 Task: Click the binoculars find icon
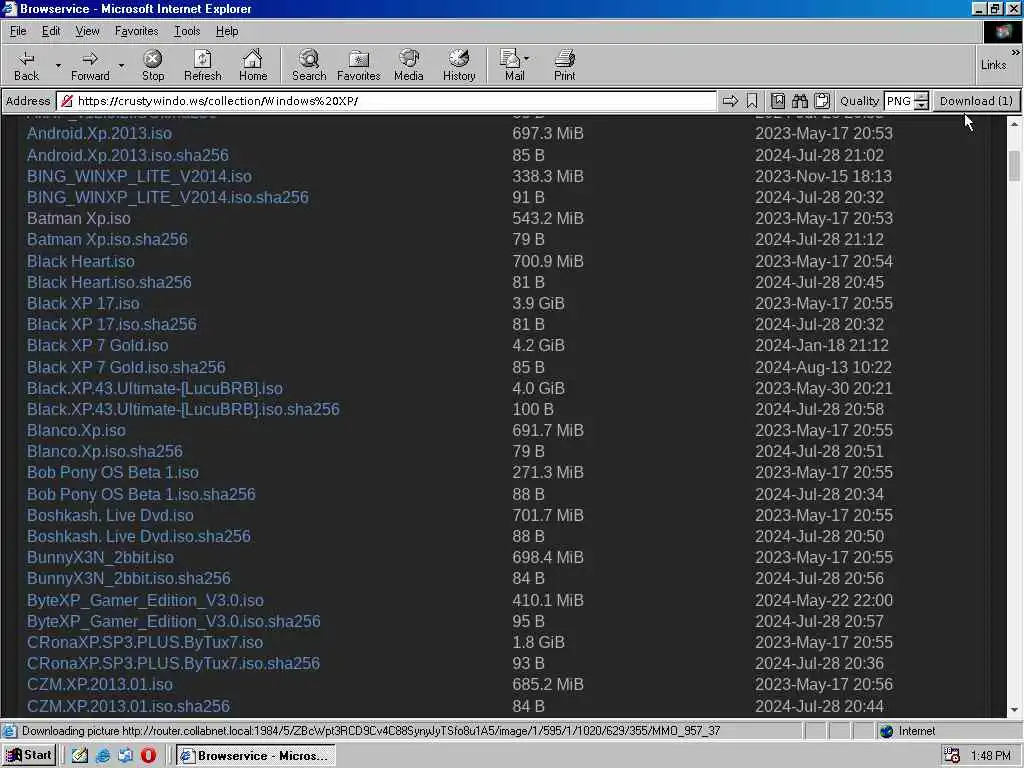pos(800,101)
